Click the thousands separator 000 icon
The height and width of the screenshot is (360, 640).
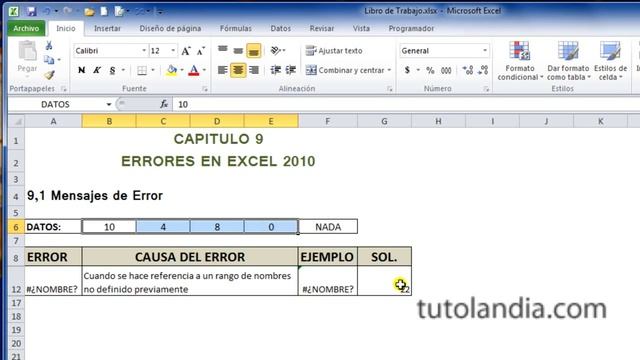tap(446, 70)
